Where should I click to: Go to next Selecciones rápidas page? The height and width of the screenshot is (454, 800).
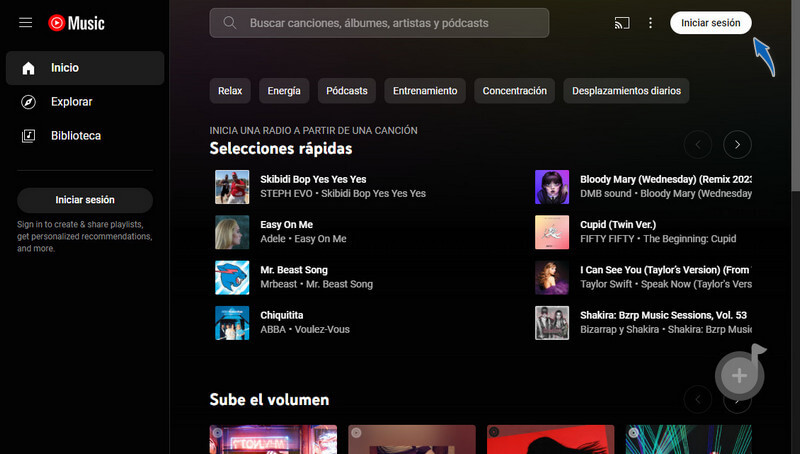point(737,145)
